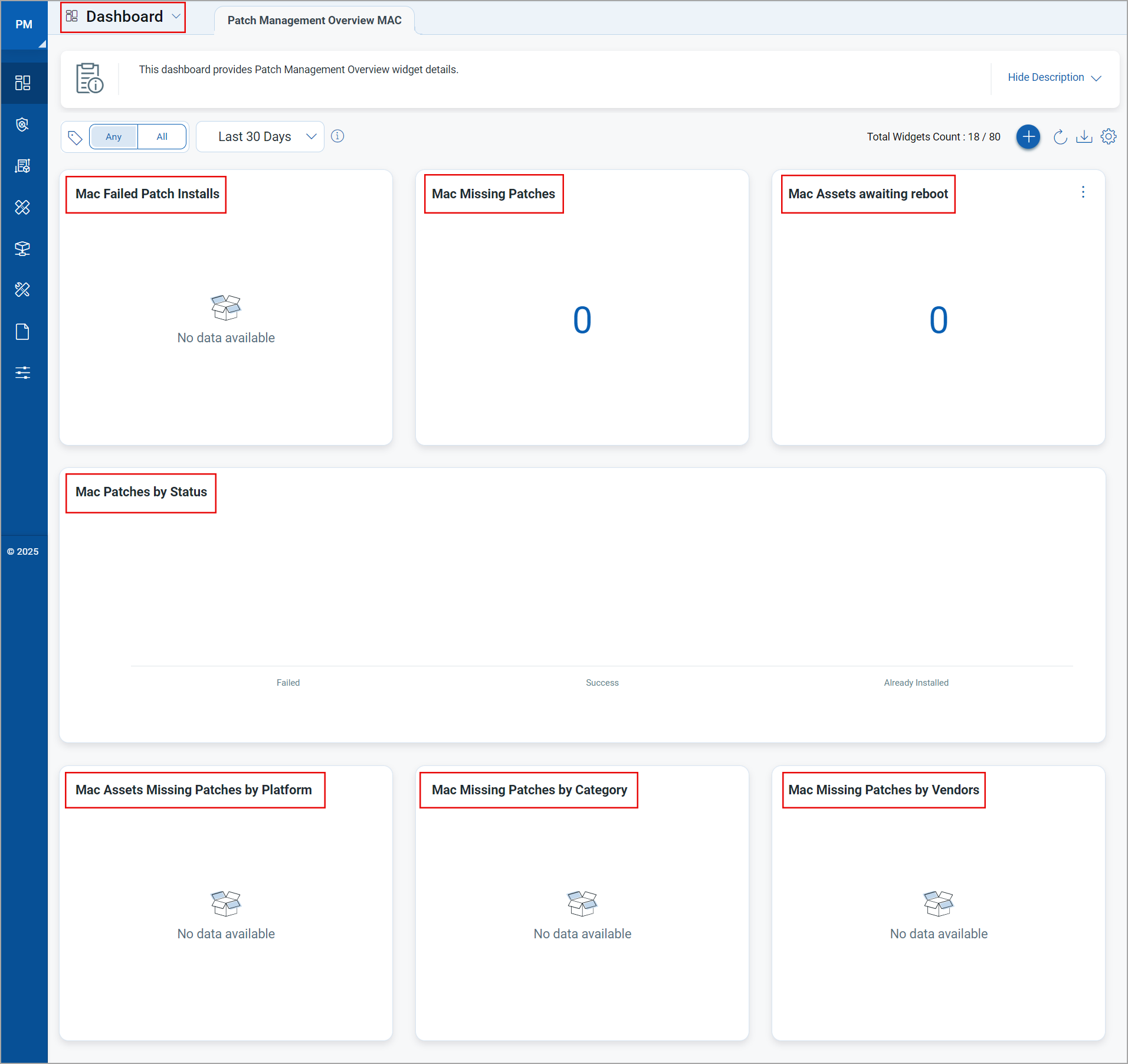Click the dashboard description clipboard icon

(x=90, y=78)
